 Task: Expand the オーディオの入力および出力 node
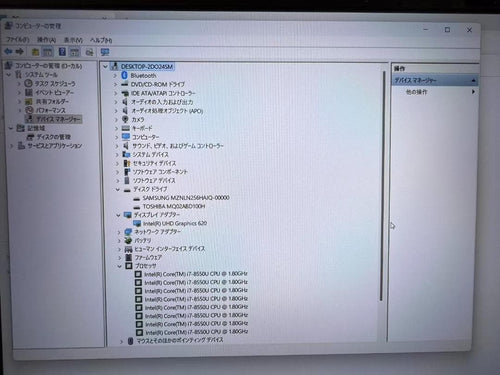coord(116,102)
